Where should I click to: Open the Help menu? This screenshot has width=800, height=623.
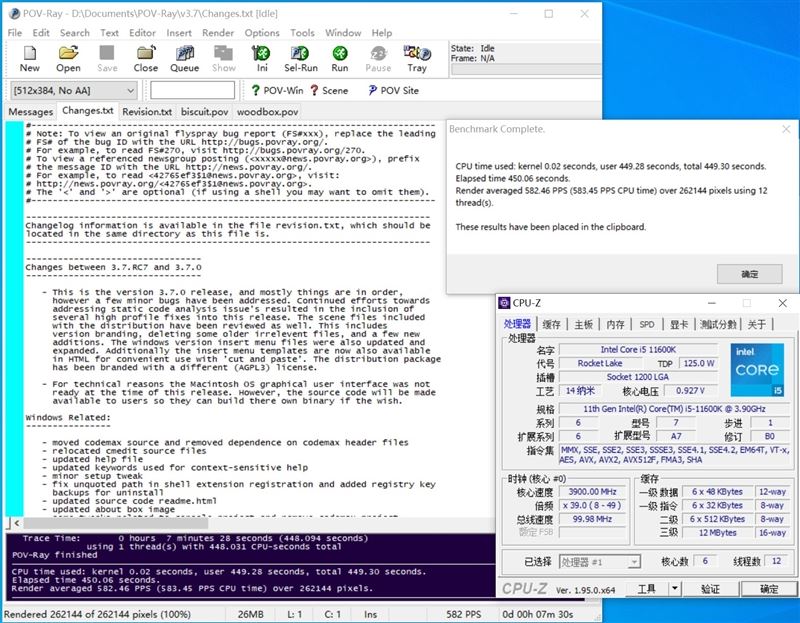[382, 33]
